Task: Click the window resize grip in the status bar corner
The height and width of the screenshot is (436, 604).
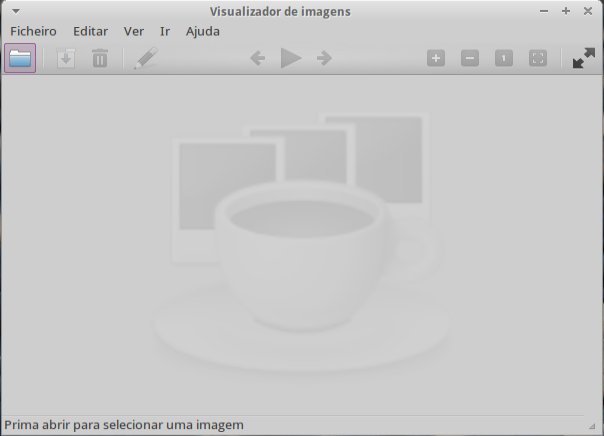Action: pos(592,426)
